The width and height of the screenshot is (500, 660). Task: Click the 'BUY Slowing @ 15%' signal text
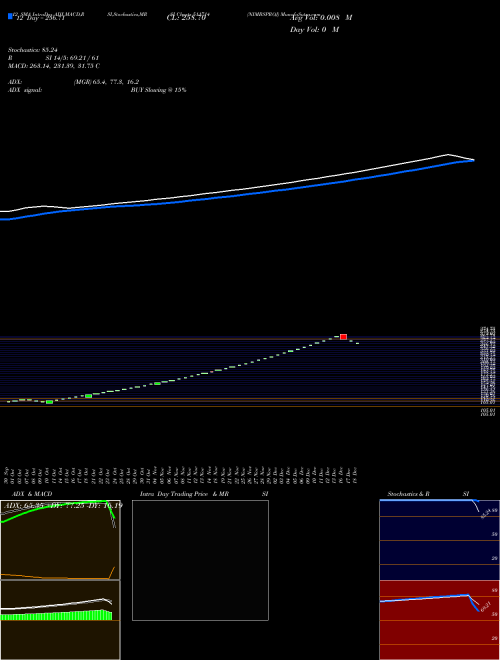point(158,90)
